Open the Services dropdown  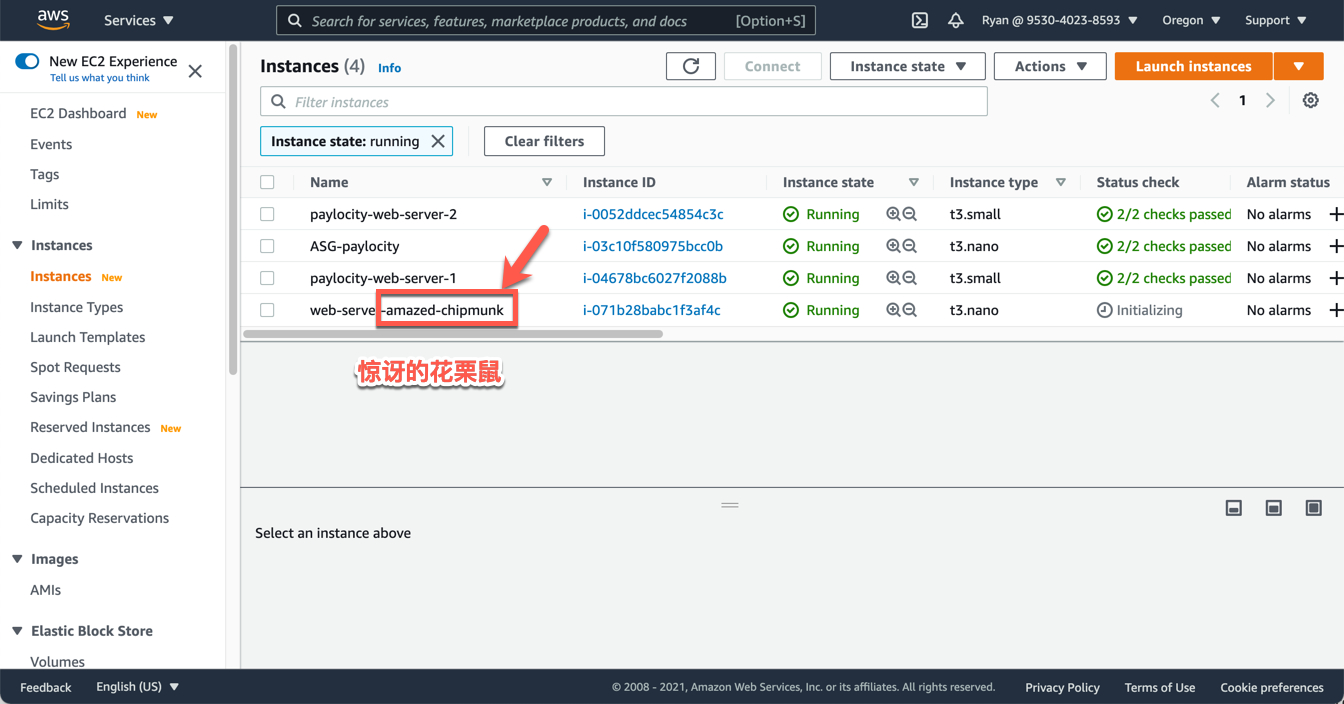[138, 20]
